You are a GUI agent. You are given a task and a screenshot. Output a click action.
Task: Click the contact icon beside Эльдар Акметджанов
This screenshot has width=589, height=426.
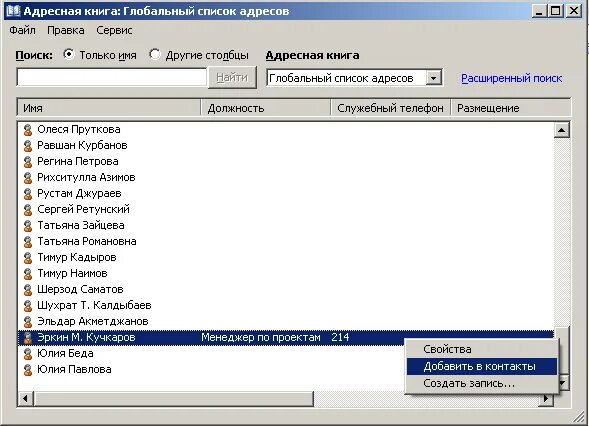click(x=27, y=322)
